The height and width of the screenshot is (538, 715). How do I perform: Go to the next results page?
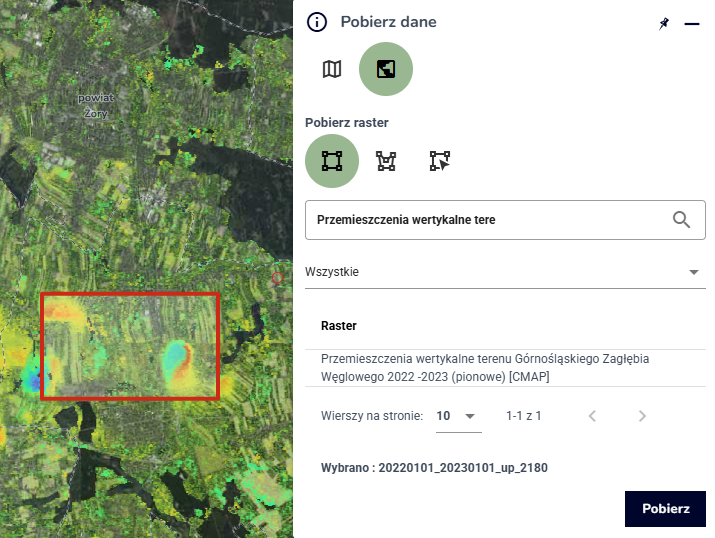tap(642, 416)
